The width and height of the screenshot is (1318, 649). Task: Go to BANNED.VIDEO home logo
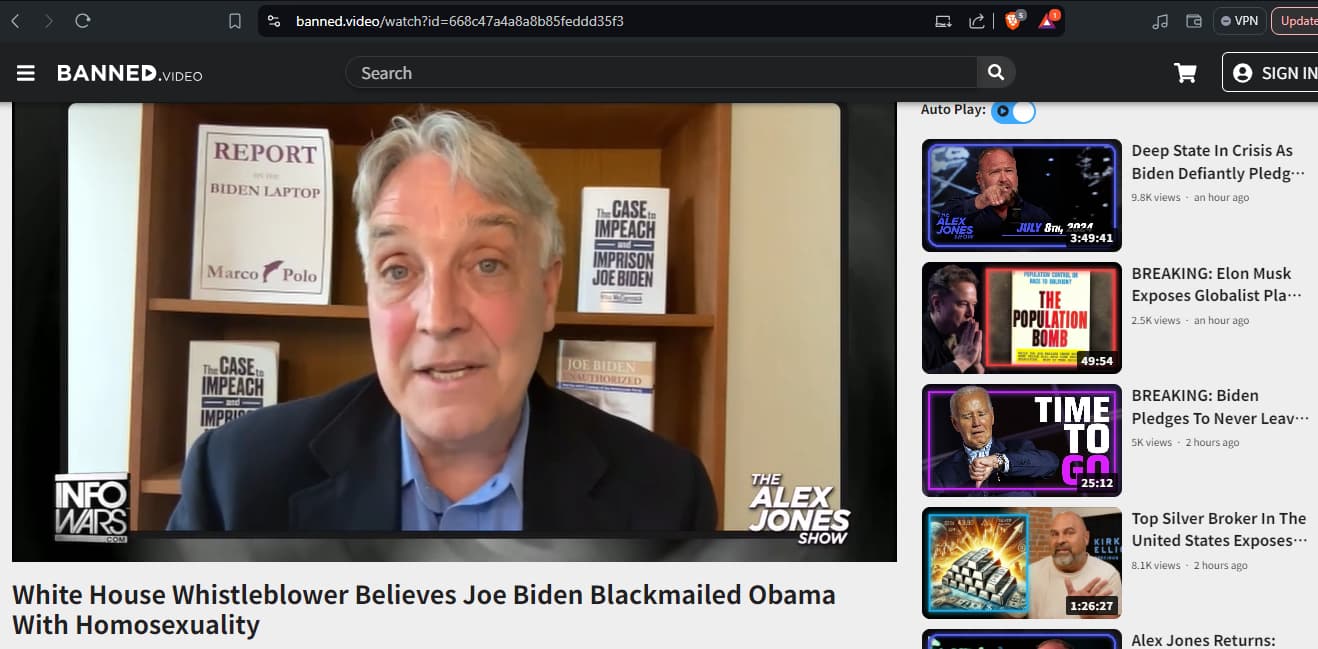tap(130, 73)
